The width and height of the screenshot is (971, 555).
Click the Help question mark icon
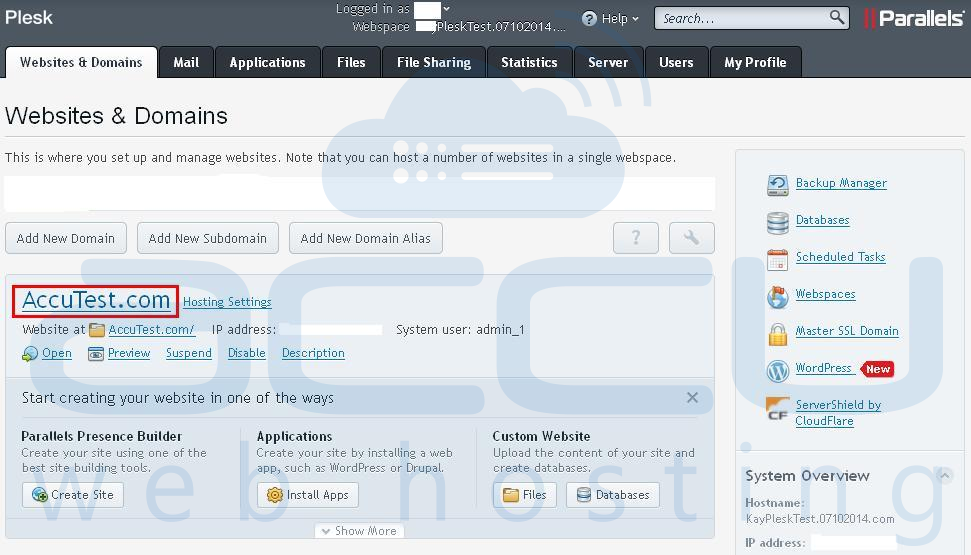[590, 19]
